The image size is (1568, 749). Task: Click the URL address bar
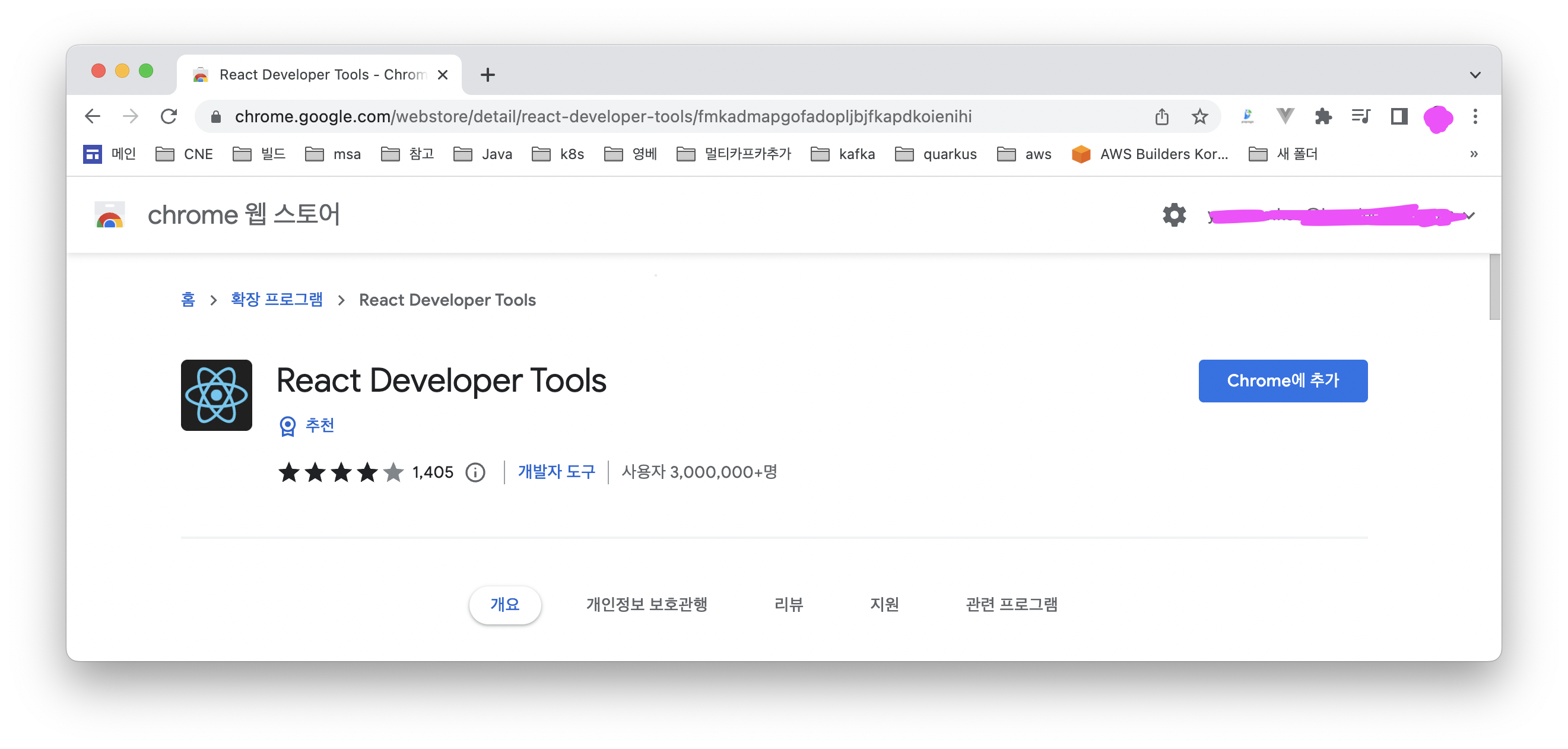(x=602, y=116)
